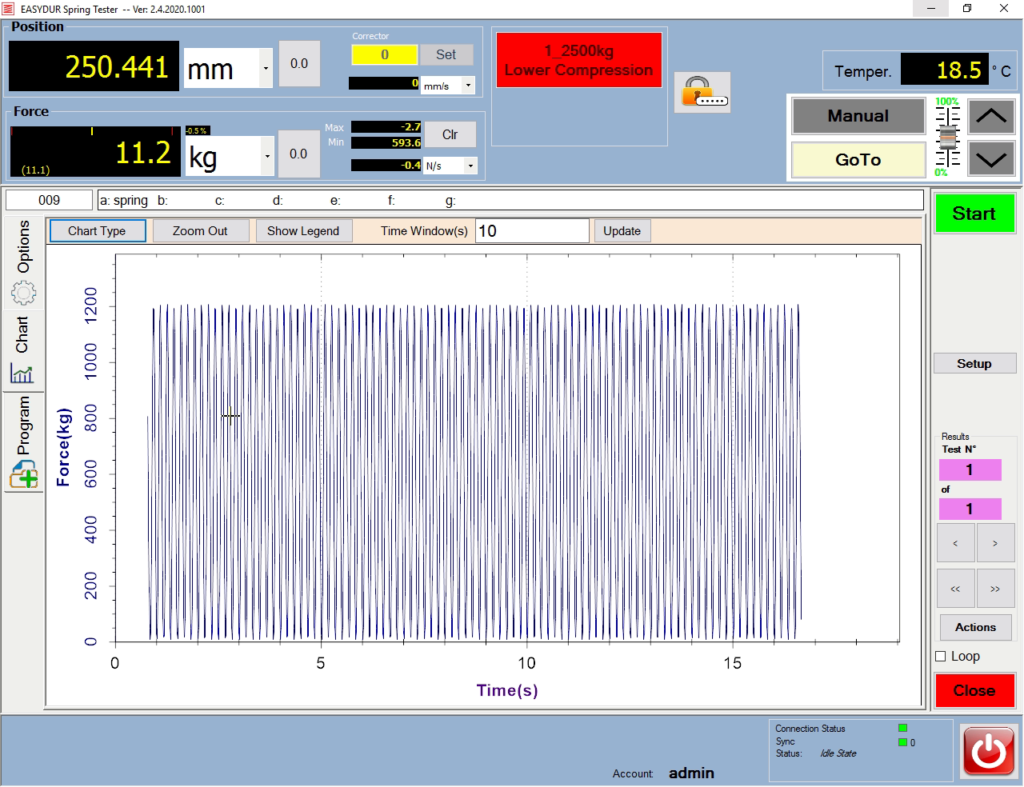
Task: Clear the force Max/Min with Clr
Action: click(450, 134)
